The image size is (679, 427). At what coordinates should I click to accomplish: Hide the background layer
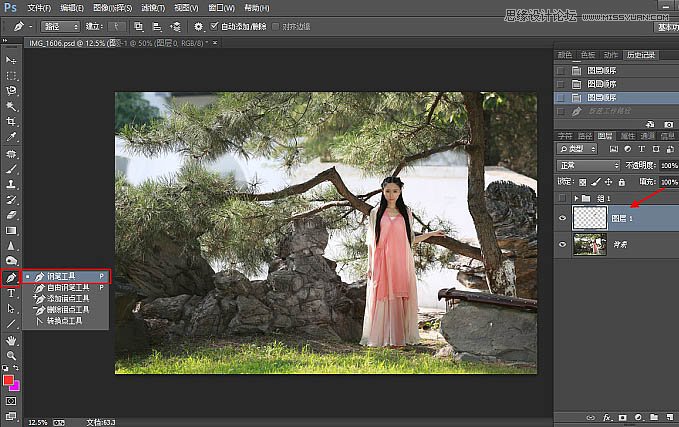pos(563,244)
